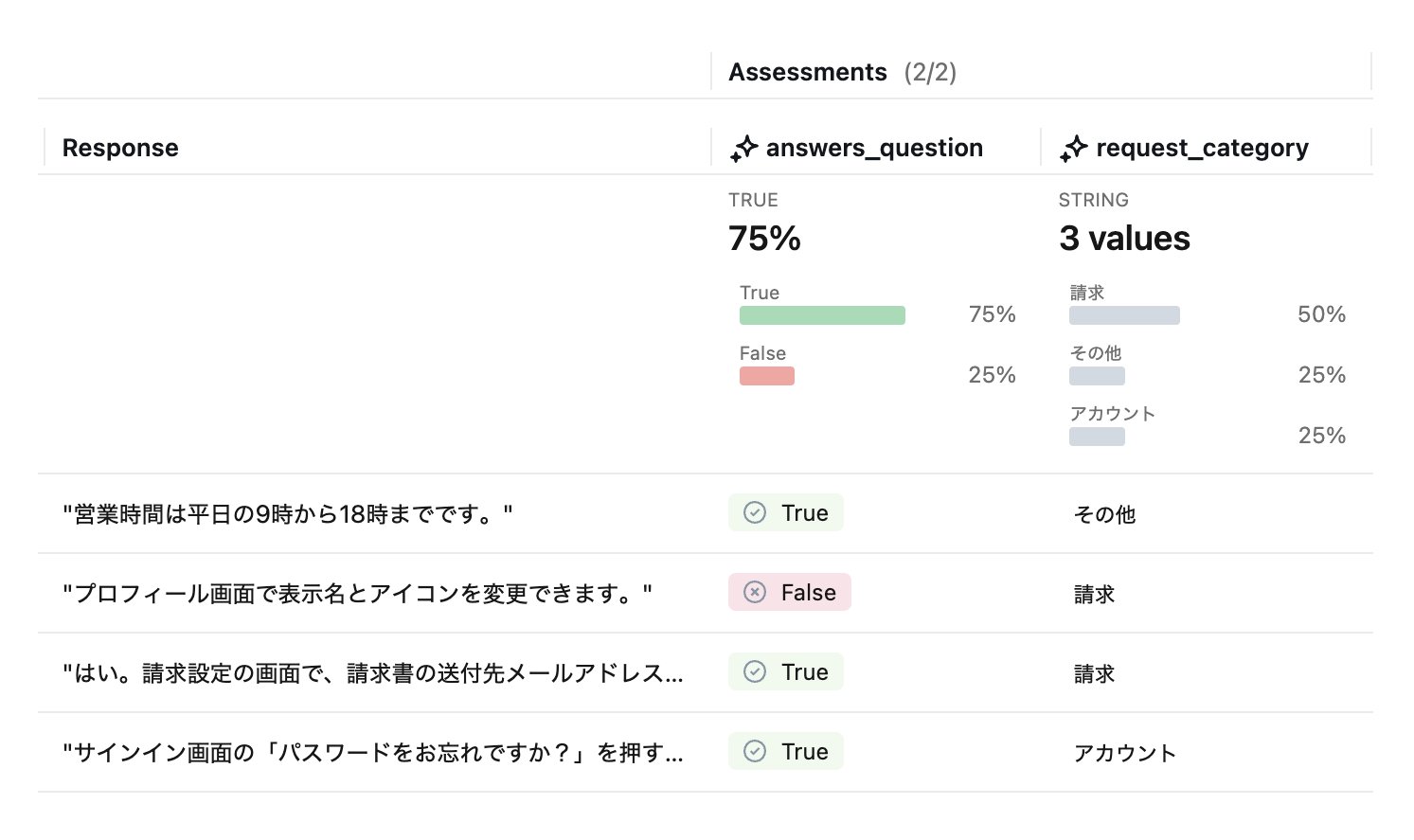
Task: Open the response about 営業時間
Action: point(288,514)
